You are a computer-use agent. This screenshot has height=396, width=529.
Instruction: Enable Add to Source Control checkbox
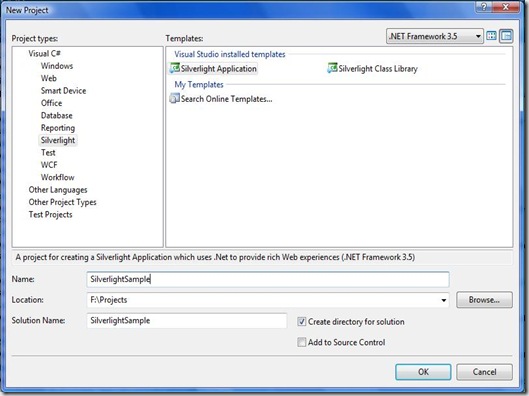[301, 342]
